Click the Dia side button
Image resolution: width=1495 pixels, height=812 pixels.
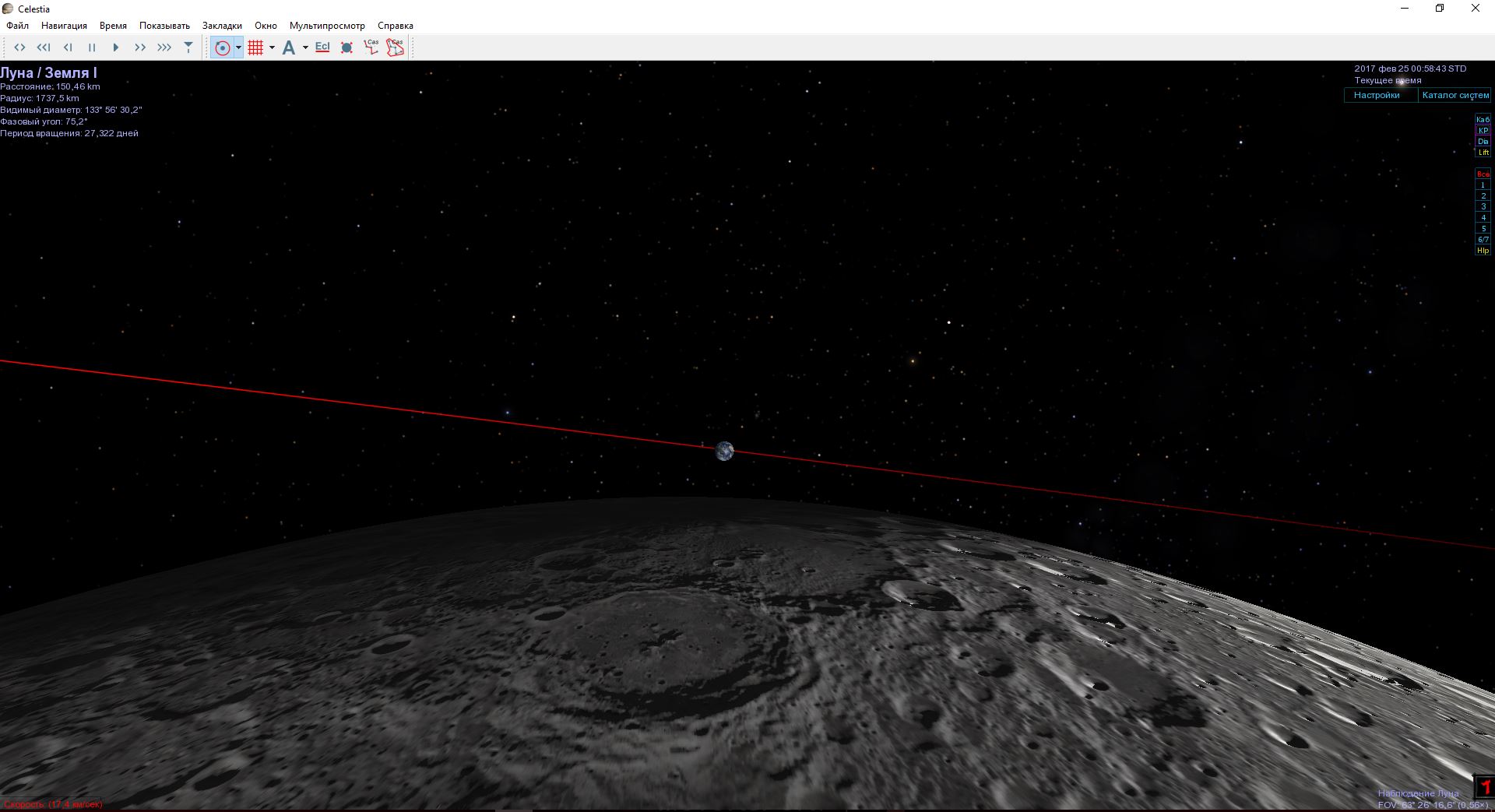(x=1483, y=142)
